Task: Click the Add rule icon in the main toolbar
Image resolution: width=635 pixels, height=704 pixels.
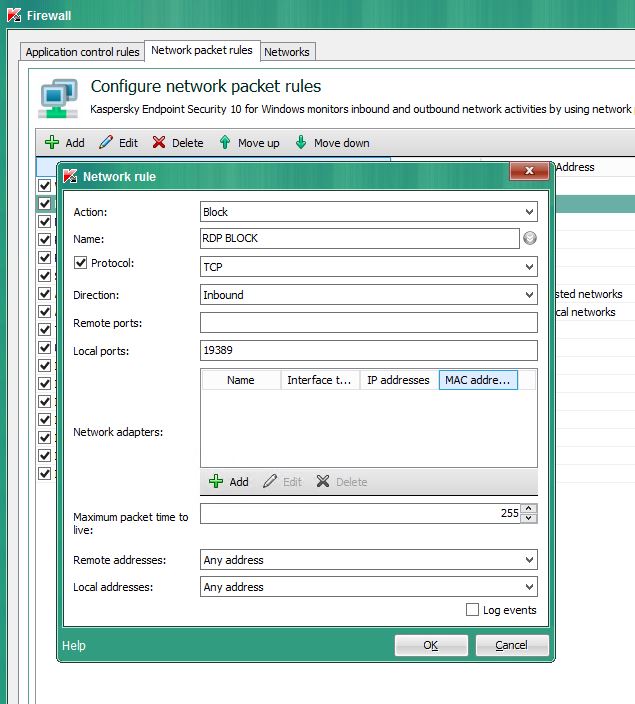Action: pyautogui.click(x=53, y=143)
